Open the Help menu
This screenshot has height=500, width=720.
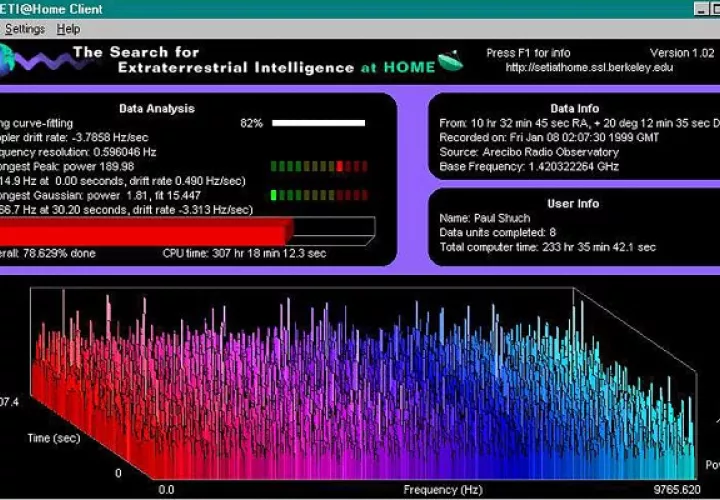[x=68, y=29]
